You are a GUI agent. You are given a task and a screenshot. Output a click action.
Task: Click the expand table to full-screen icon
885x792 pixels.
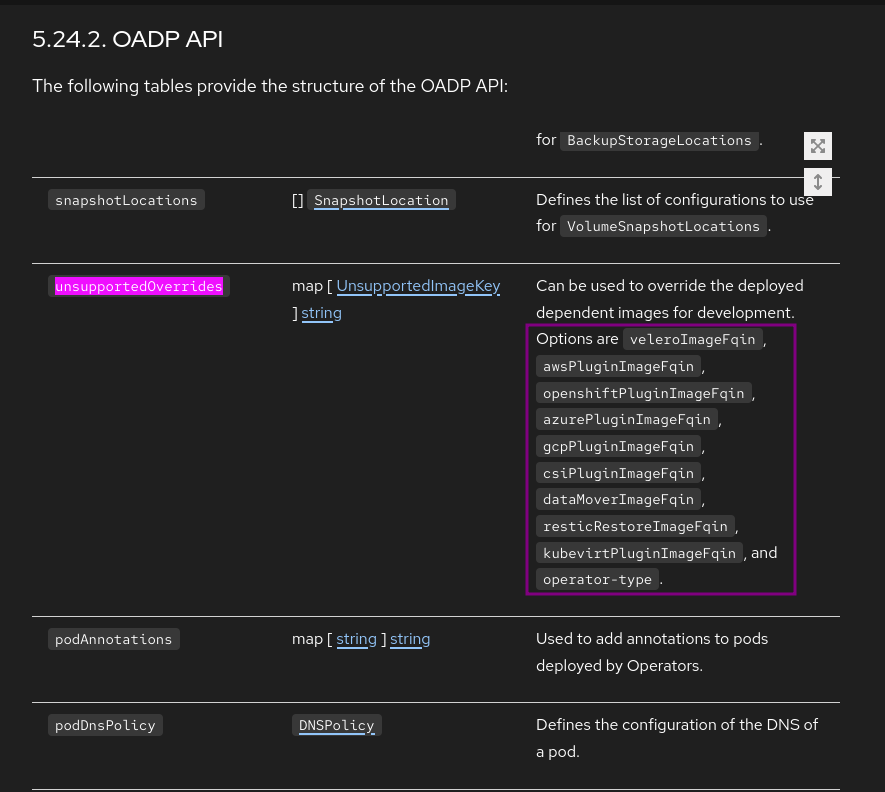click(818, 146)
